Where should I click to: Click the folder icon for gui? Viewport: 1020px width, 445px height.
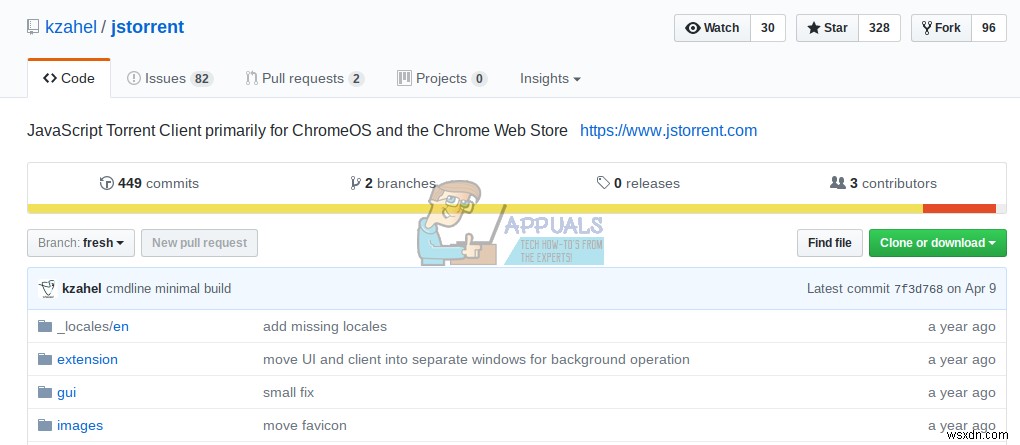point(45,392)
